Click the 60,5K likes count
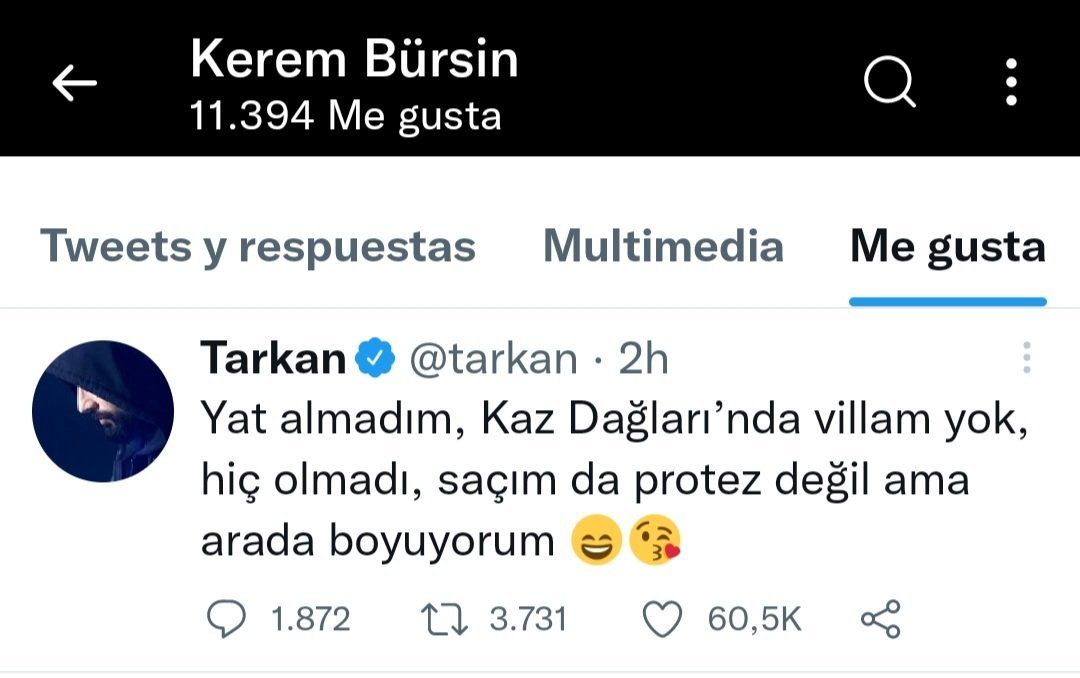The image size is (1080, 678). [754, 619]
